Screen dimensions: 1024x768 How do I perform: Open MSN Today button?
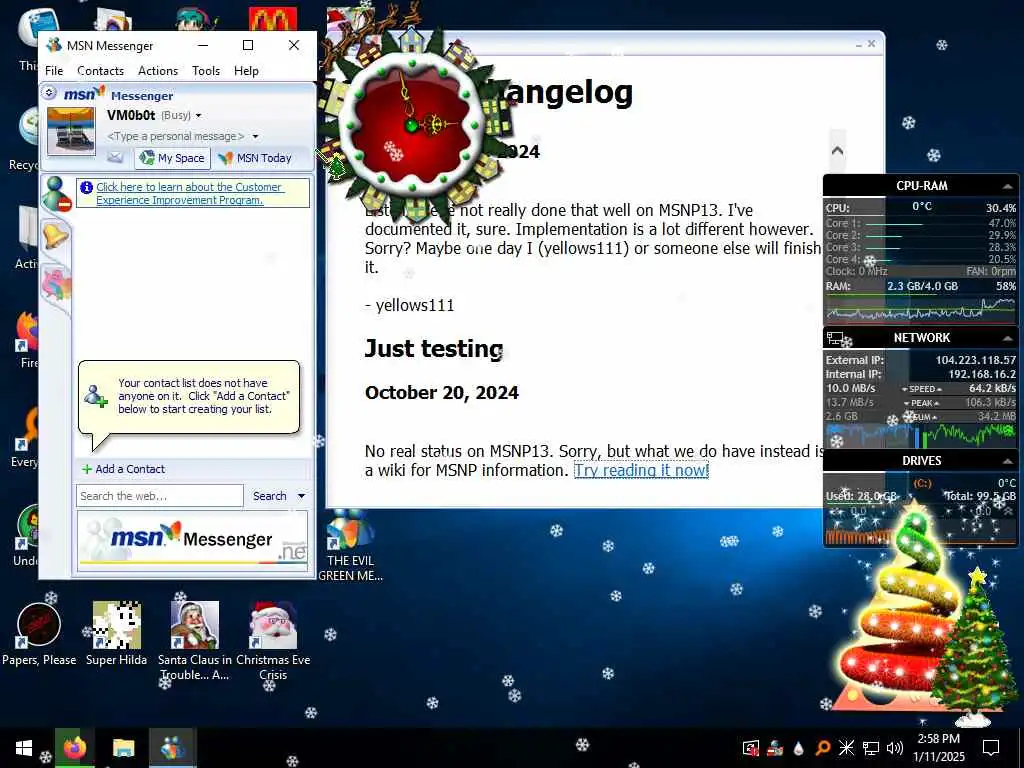click(255, 158)
